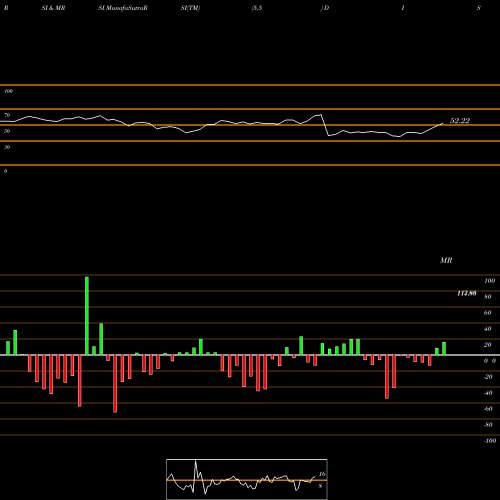
Task: Click the 'SI & MR' header text
Action: click(x=53, y=8)
